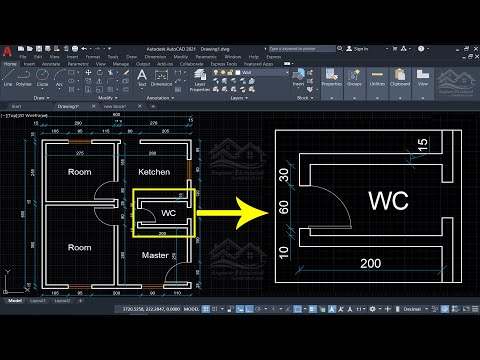Screen dimensions: 480x360
Task: Click the Wall layer color swatch
Action: pos(238,72)
